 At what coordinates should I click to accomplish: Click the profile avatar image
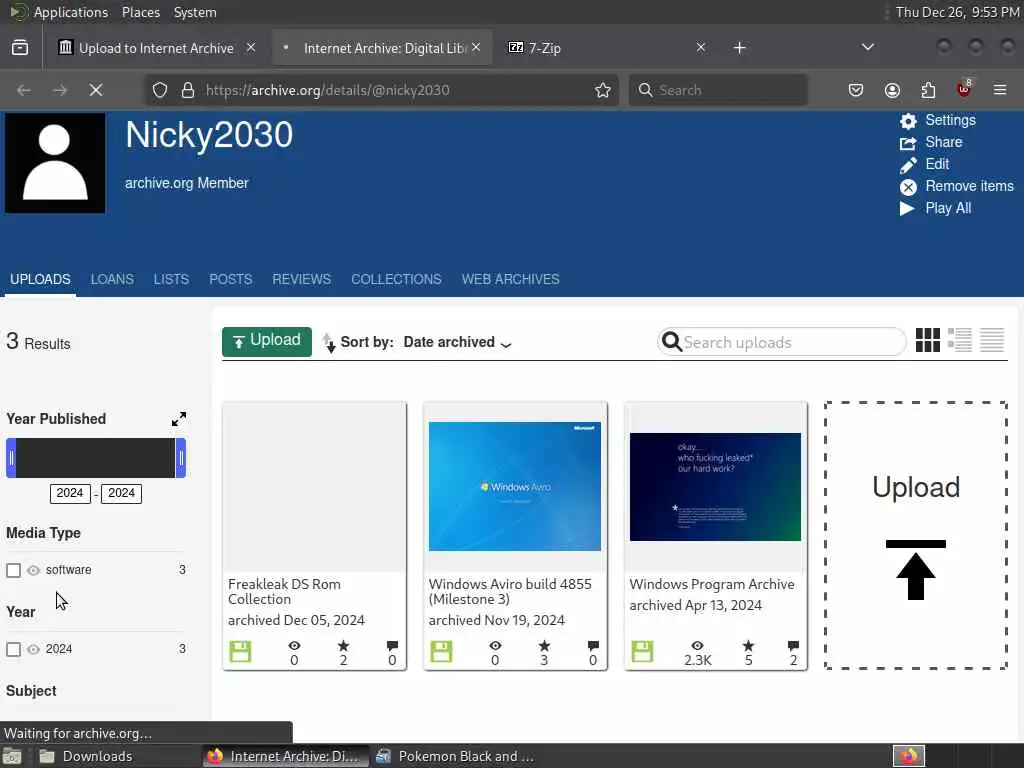pyautogui.click(x=55, y=163)
